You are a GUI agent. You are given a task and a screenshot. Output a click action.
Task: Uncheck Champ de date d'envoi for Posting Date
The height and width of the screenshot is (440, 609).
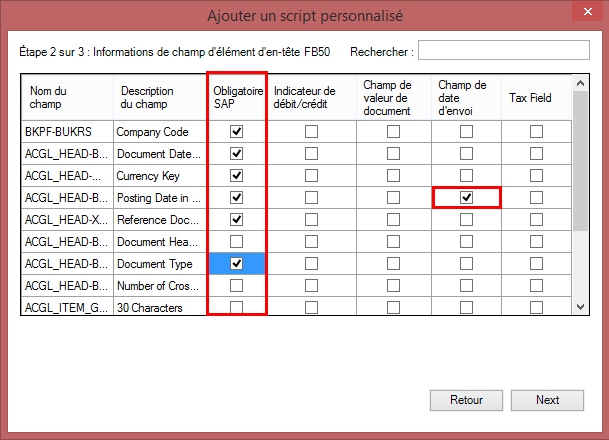(466, 198)
